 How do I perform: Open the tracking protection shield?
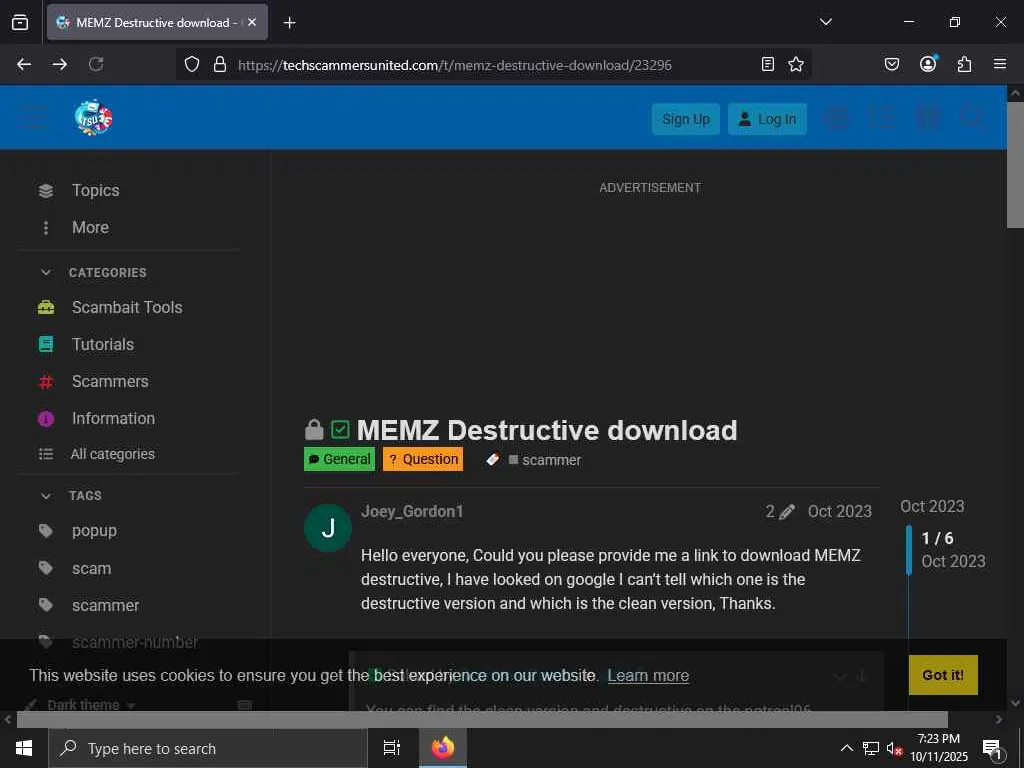coord(191,64)
